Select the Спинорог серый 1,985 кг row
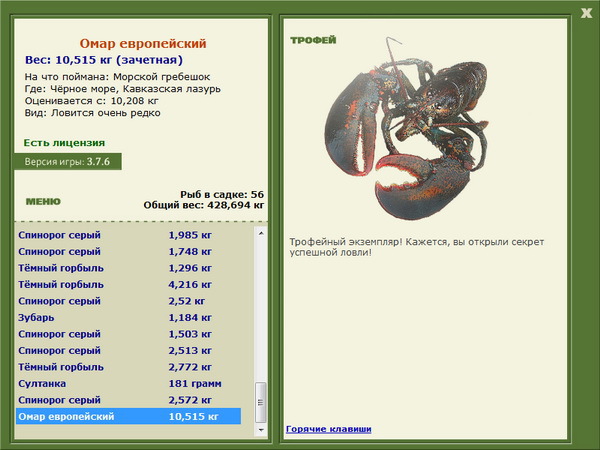 (x=129, y=235)
